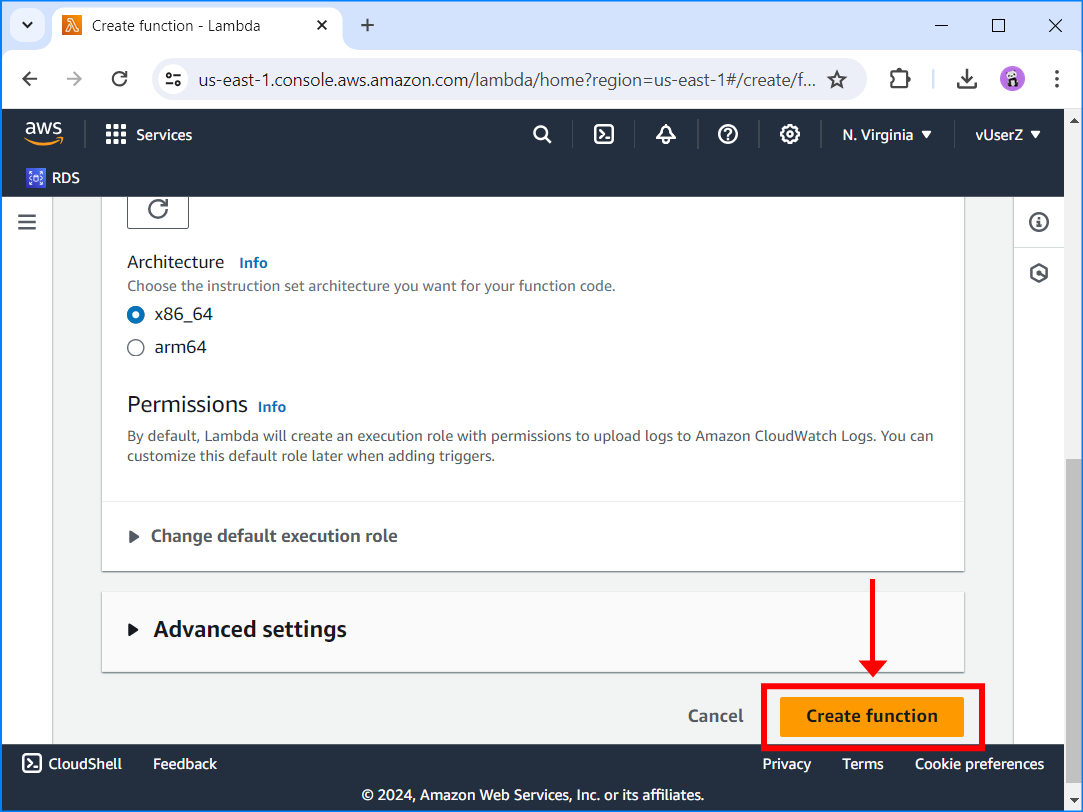Select the arm64 architecture option
Screen dimensions: 1083x812
pos(135,347)
